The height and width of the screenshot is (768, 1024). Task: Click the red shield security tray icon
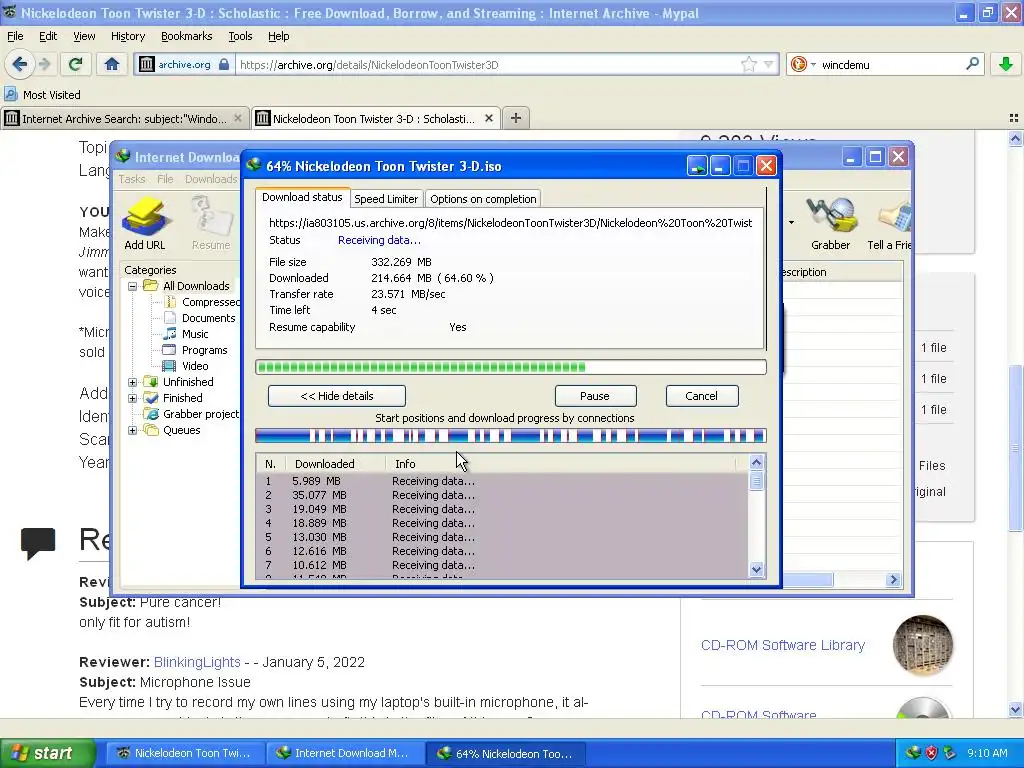[x=931, y=753]
